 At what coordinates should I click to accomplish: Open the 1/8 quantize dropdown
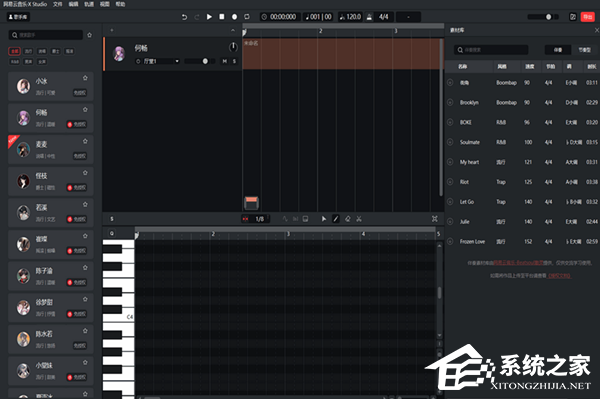261,219
